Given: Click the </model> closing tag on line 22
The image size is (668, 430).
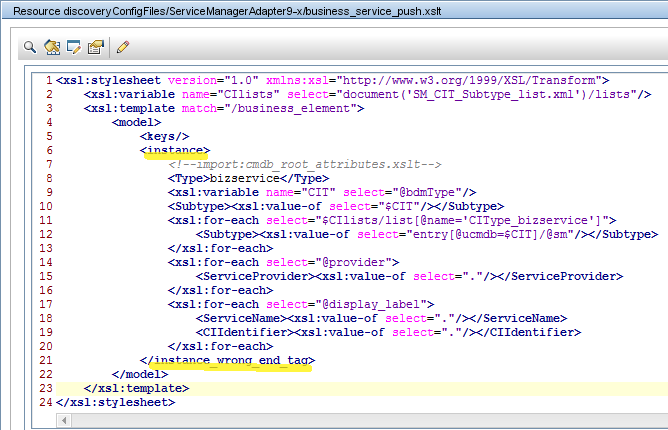Looking at the screenshot, I should tap(140, 375).
